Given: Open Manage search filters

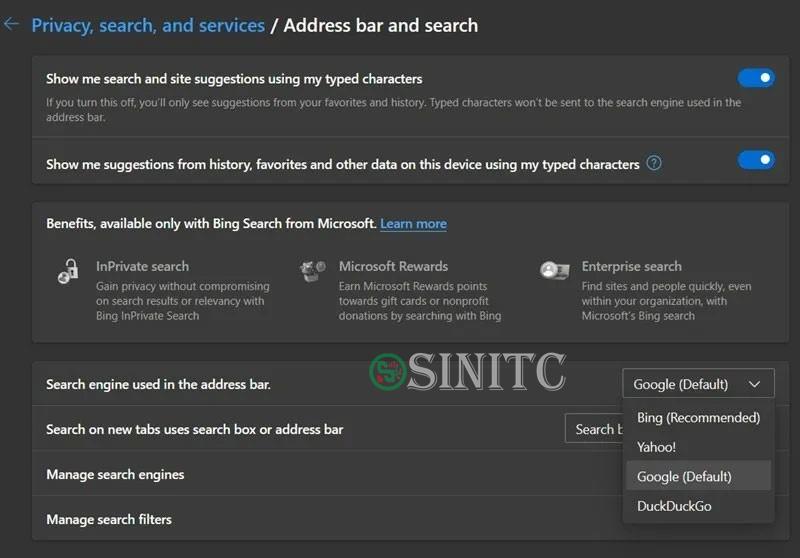Looking at the screenshot, I should point(327,519).
